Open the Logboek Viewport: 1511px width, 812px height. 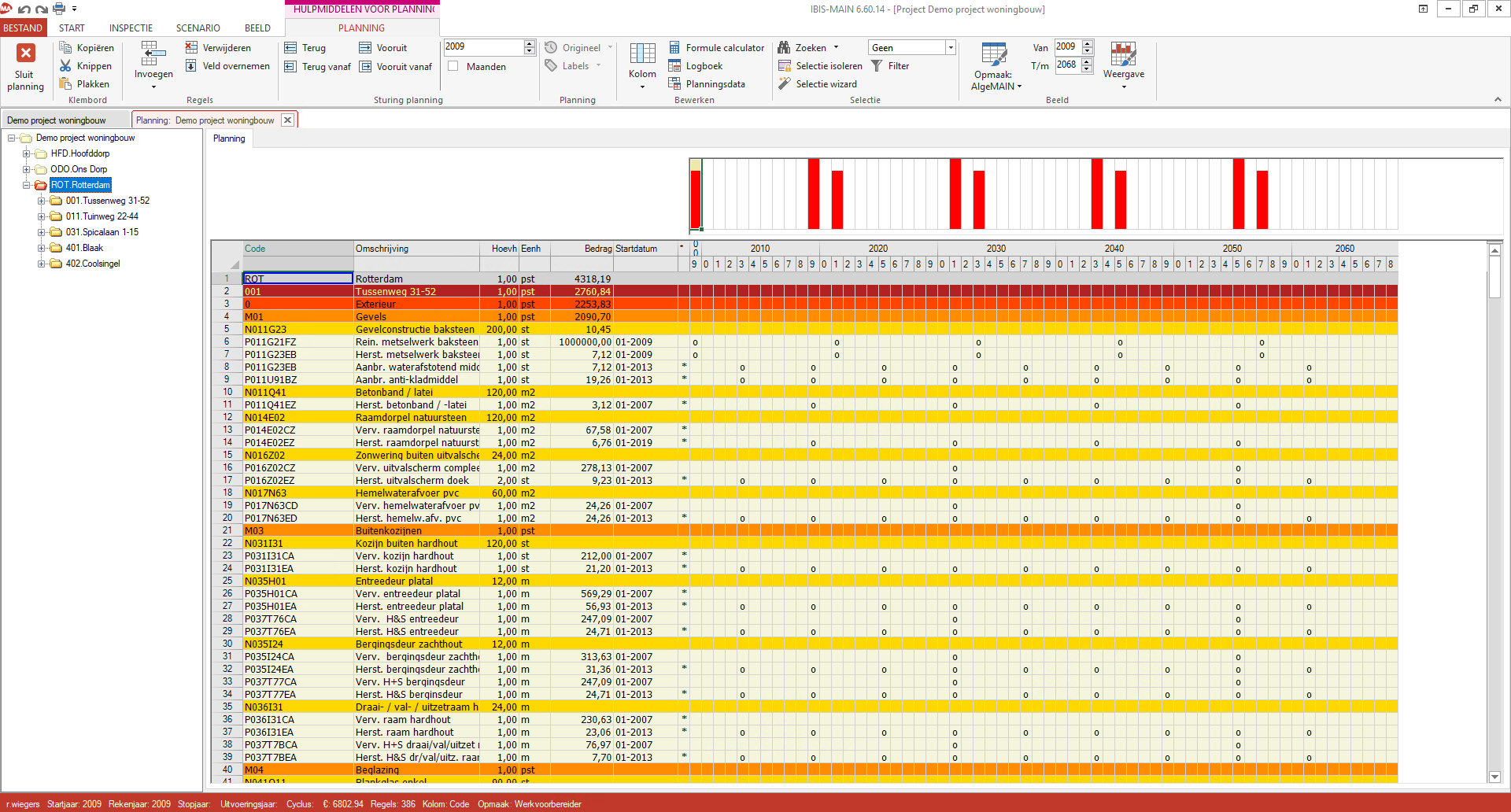coord(695,66)
